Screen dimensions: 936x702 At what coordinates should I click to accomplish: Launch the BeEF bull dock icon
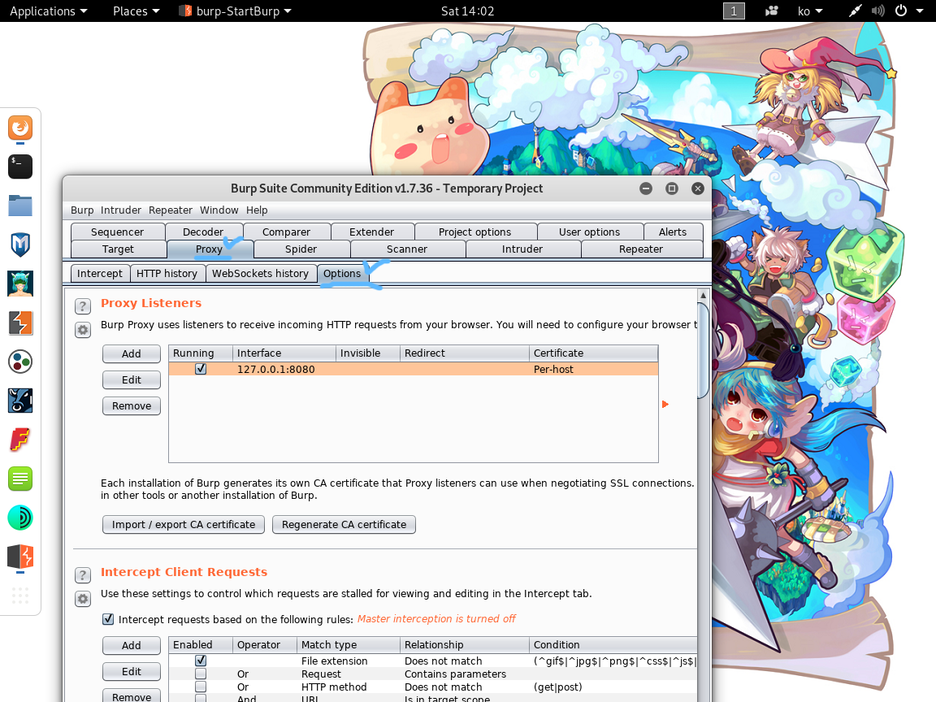[20, 401]
